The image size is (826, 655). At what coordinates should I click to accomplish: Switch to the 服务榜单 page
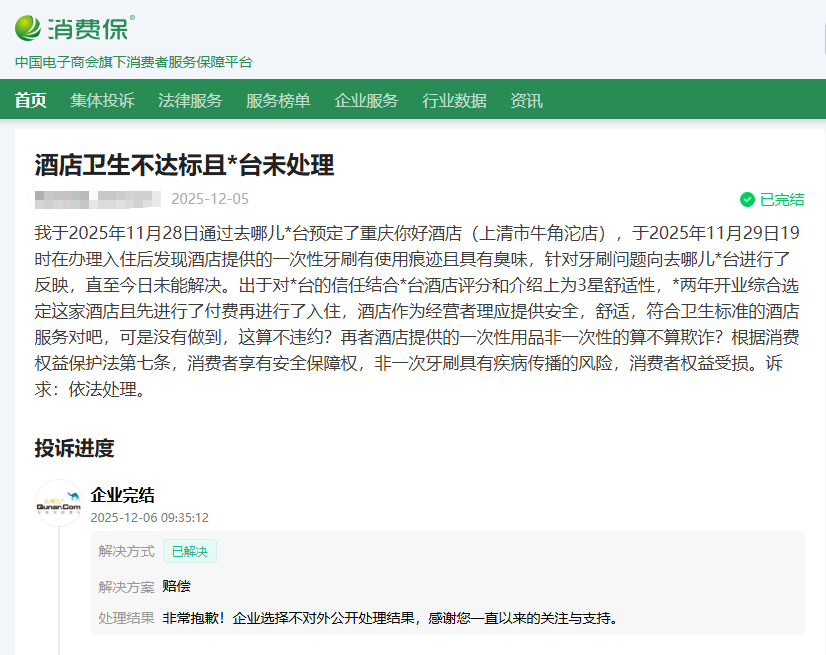pos(278,100)
